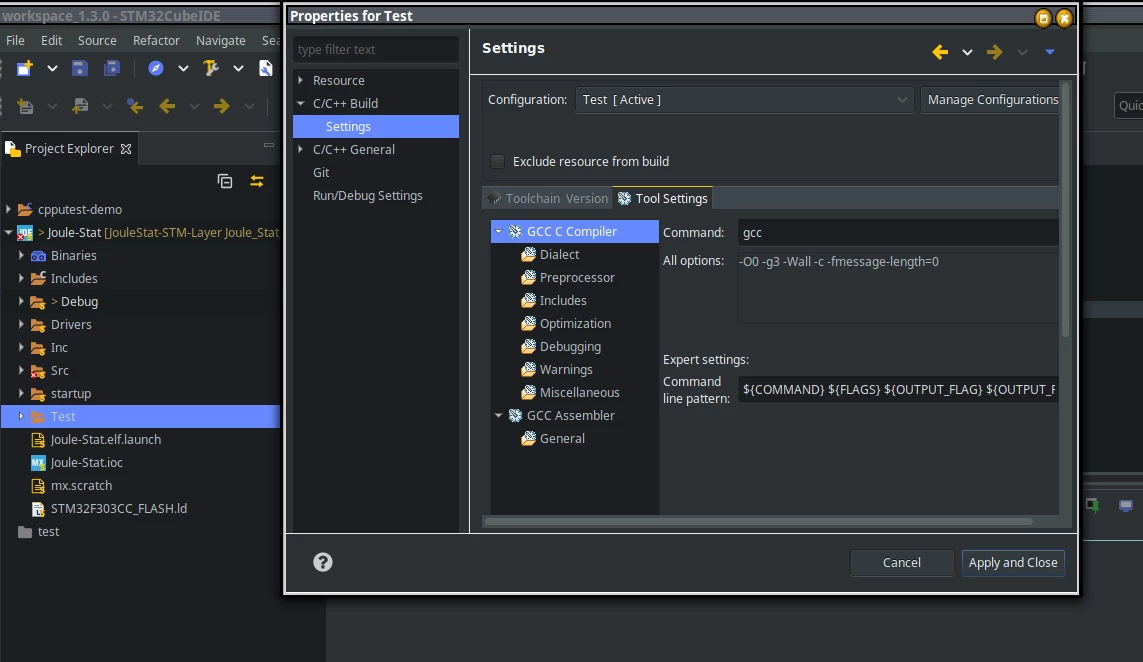The height and width of the screenshot is (662, 1143).
Task: Click the Apply and Close button
Action: pos(1013,563)
